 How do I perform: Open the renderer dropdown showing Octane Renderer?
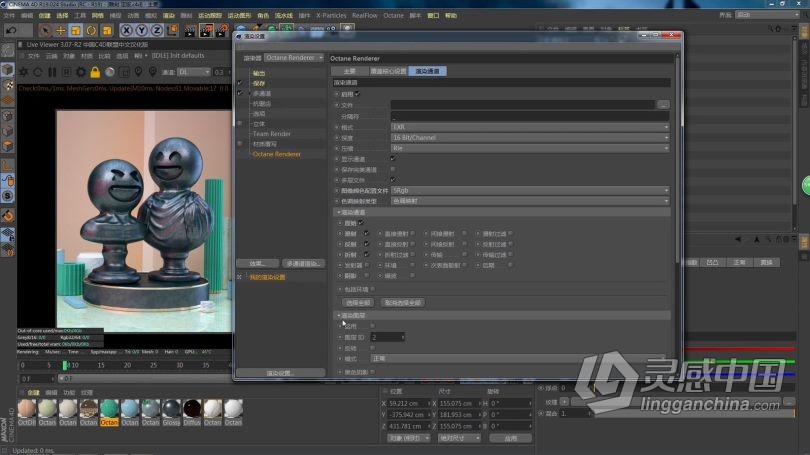click(x=294, y=58)
